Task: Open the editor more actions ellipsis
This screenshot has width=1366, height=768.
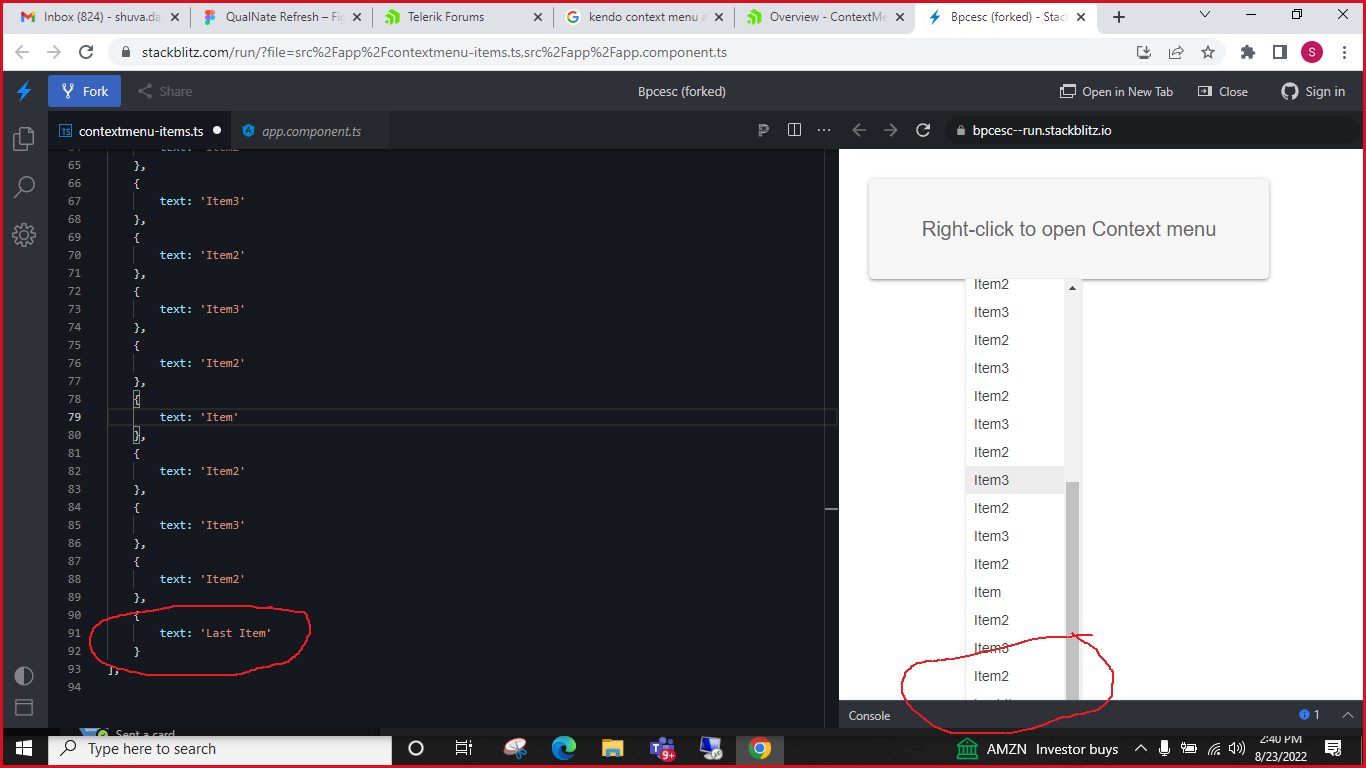Action: point(824,130)
